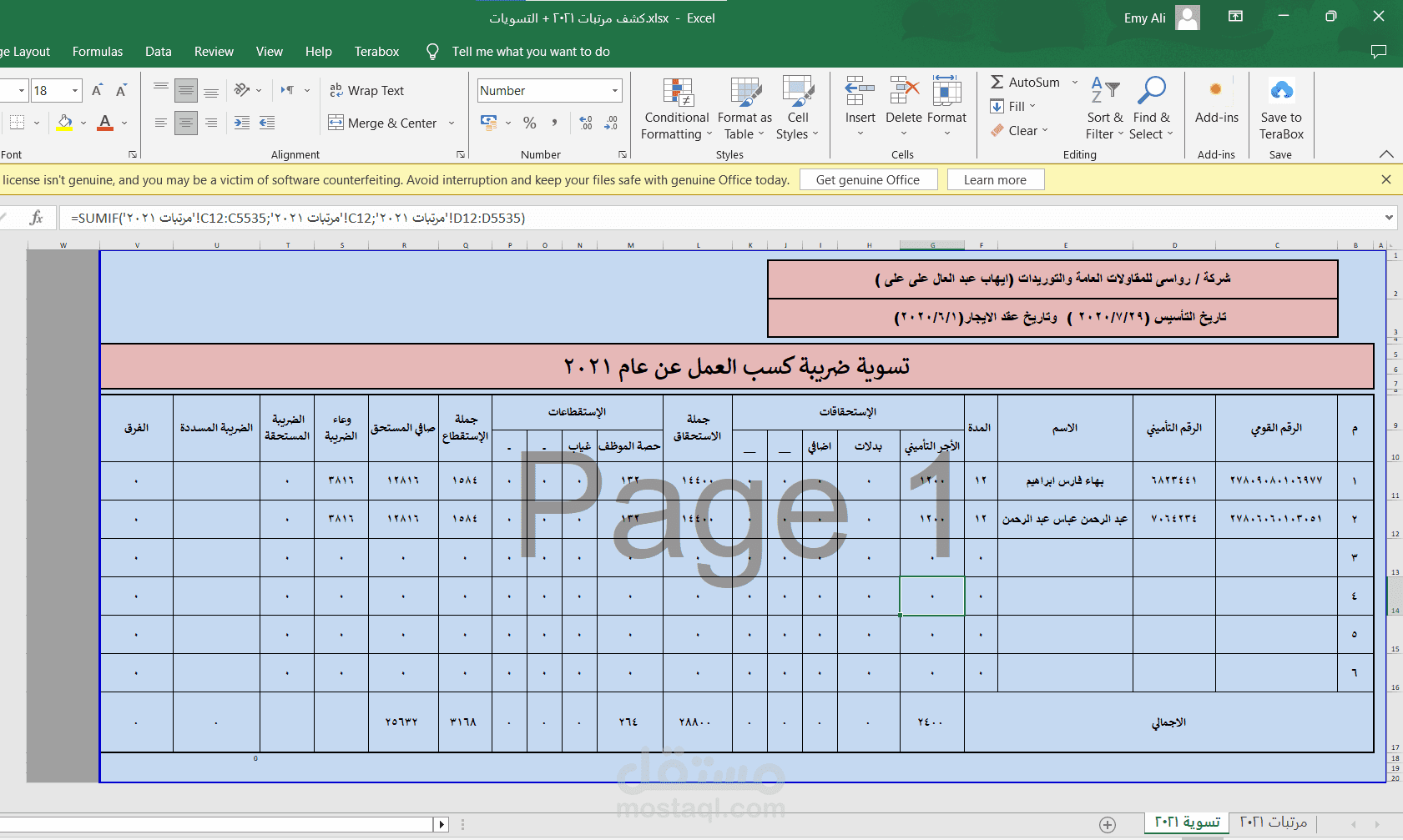Click the text direction icon
The image size is (1403, 840).
tap(288, 90)
